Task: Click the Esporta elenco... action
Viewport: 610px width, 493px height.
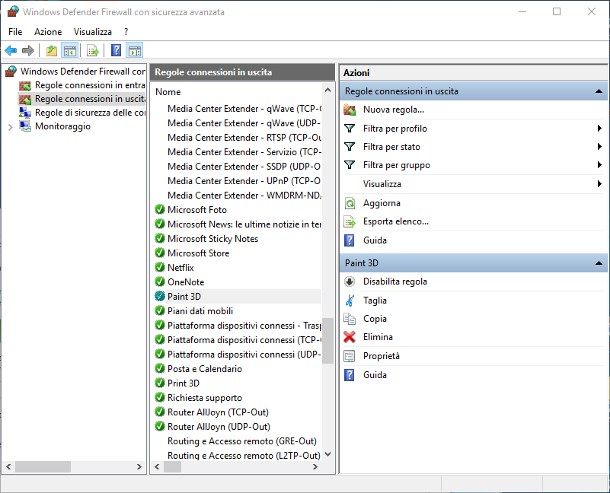Action: pos(396,221)
